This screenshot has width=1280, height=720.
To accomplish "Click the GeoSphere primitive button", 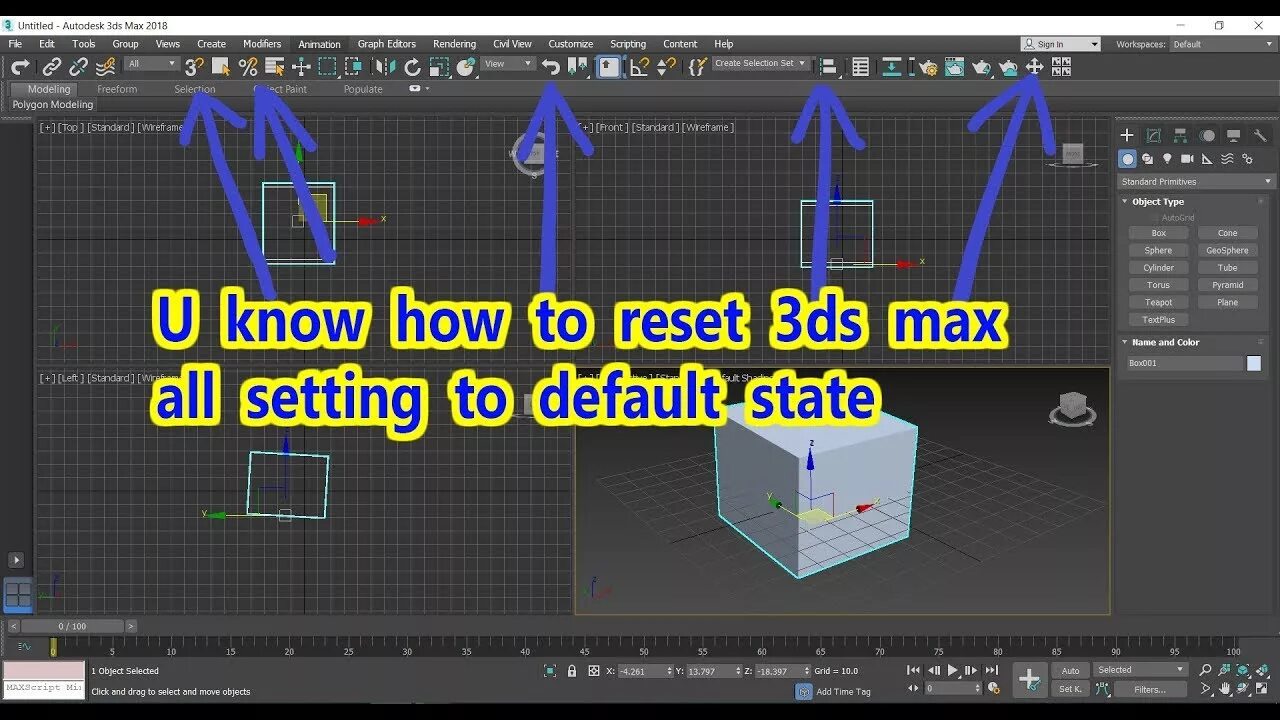I will (1227, 250).
